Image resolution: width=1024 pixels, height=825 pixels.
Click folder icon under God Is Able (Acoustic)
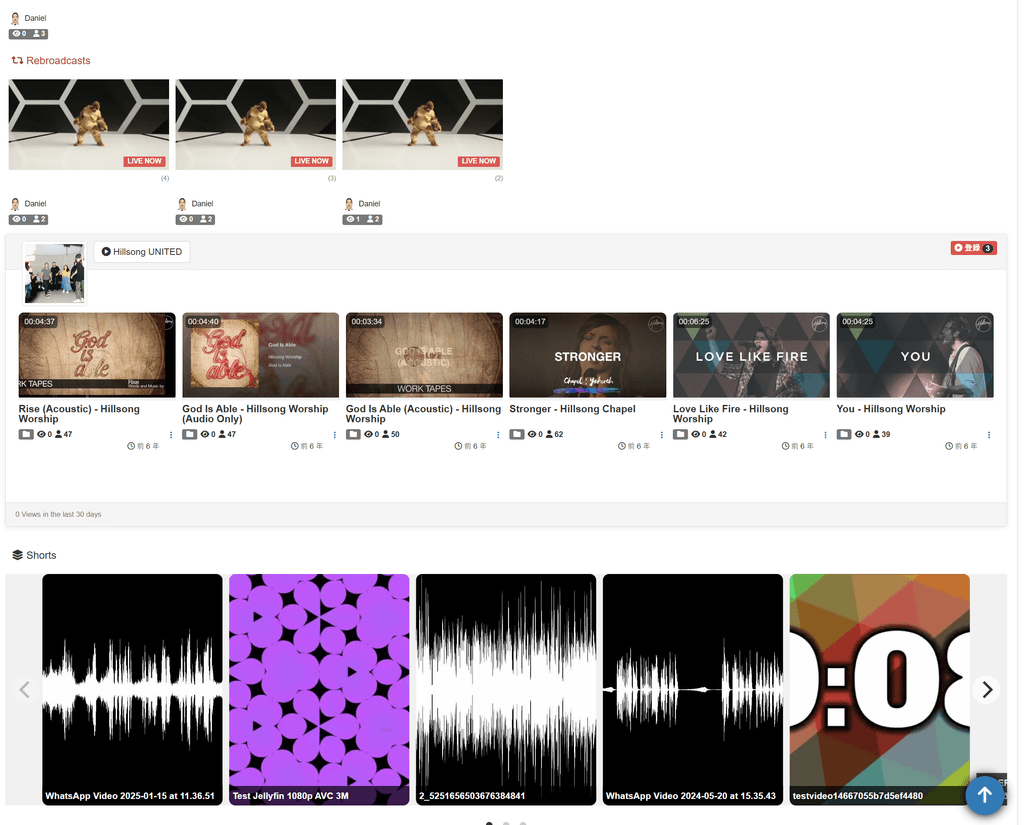[353, 434]
